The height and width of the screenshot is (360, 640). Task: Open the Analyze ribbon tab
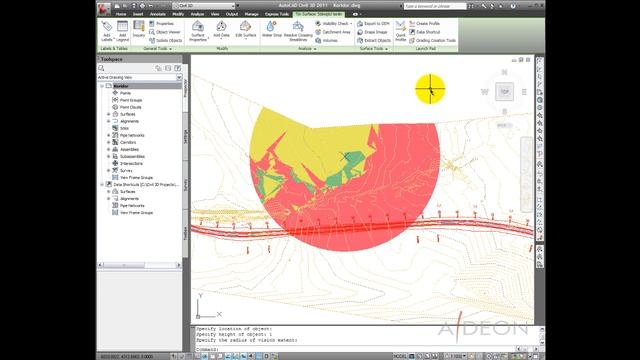198,14
